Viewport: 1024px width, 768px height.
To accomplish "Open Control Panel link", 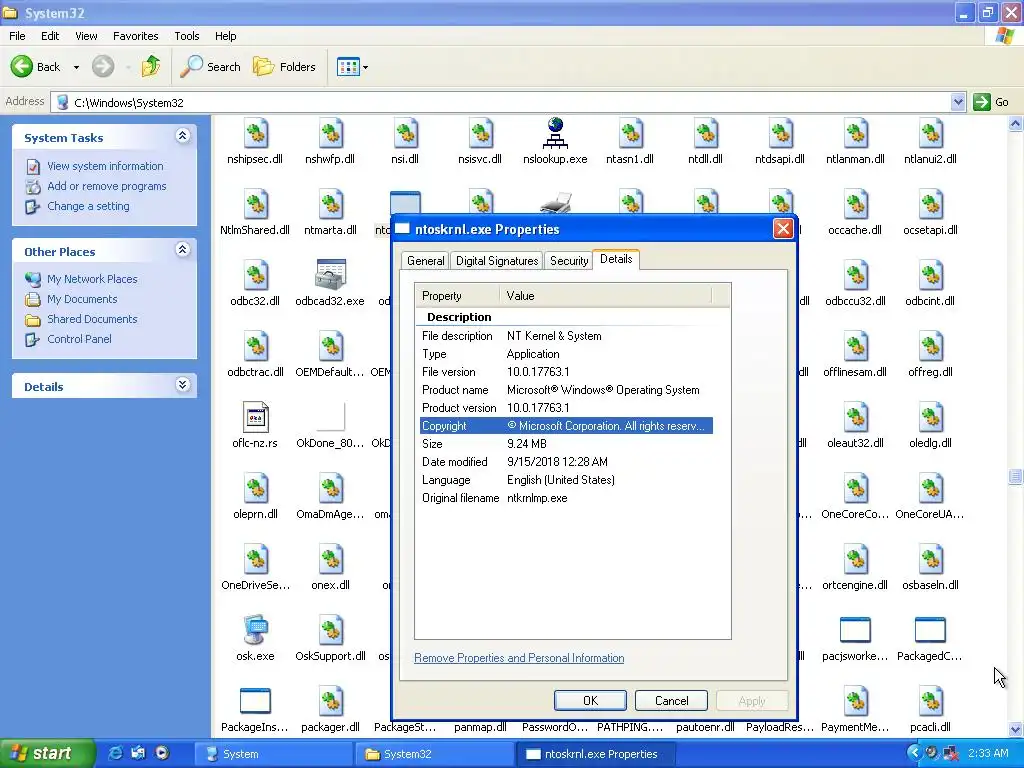I will 79,339.
